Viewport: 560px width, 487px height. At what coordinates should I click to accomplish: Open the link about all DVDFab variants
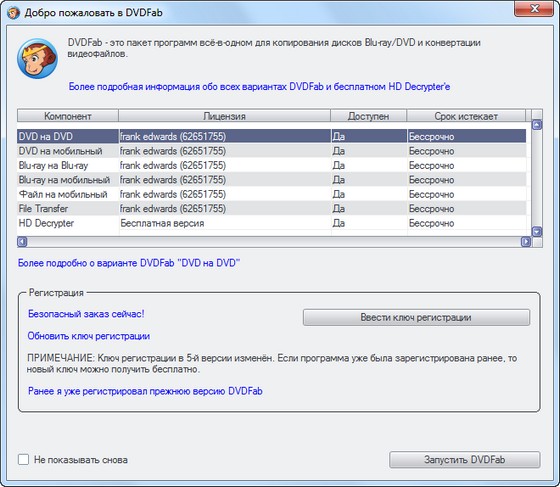(259, 87)
